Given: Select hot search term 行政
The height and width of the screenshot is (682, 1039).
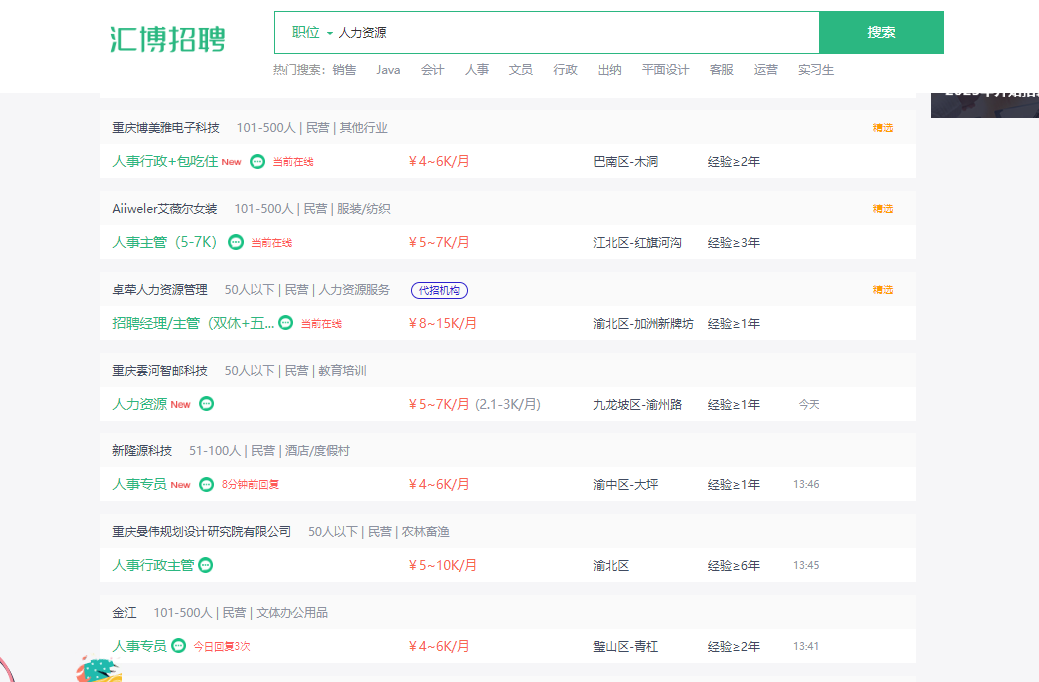Looking at the screenshot, I should [x=565, y=70].
